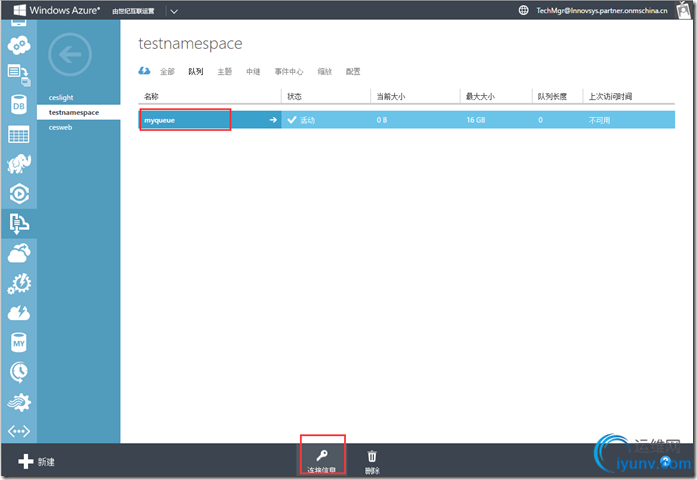697x480 pixels.
Task: Switch to the 主题 tab
Action: (x=224, y=72)
